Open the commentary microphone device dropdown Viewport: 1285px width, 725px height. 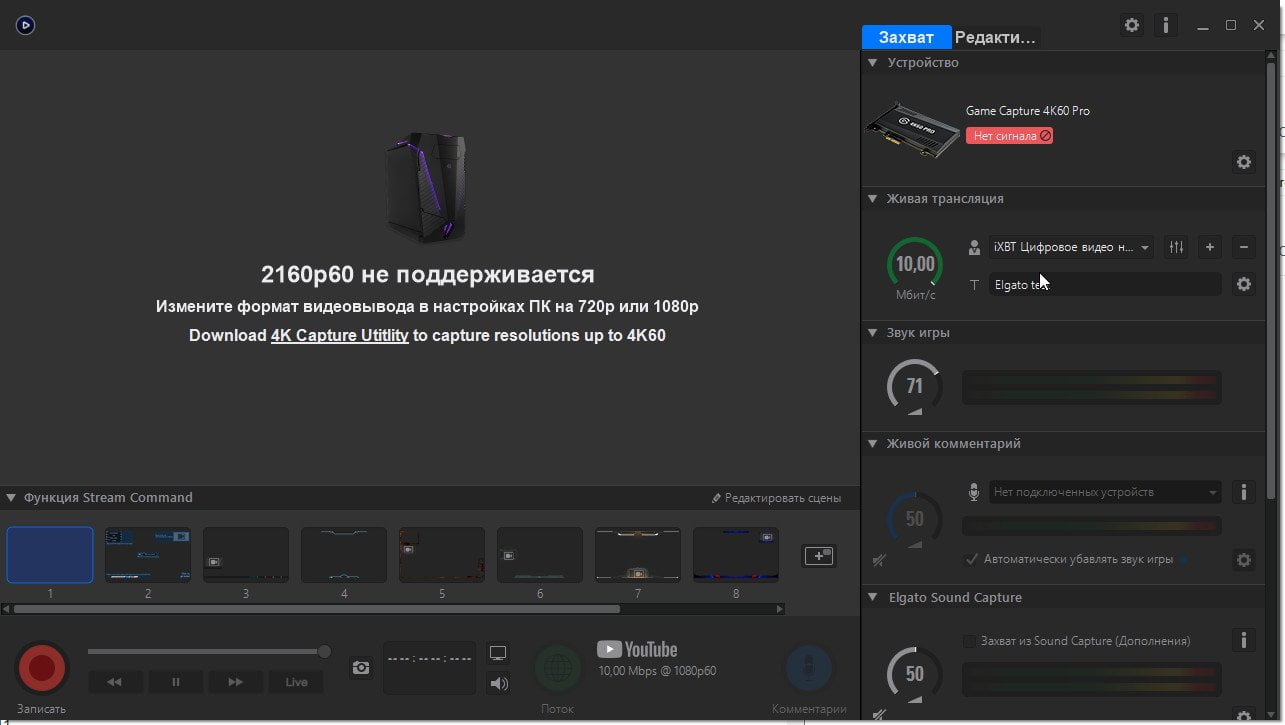(x=1105, y=492)
